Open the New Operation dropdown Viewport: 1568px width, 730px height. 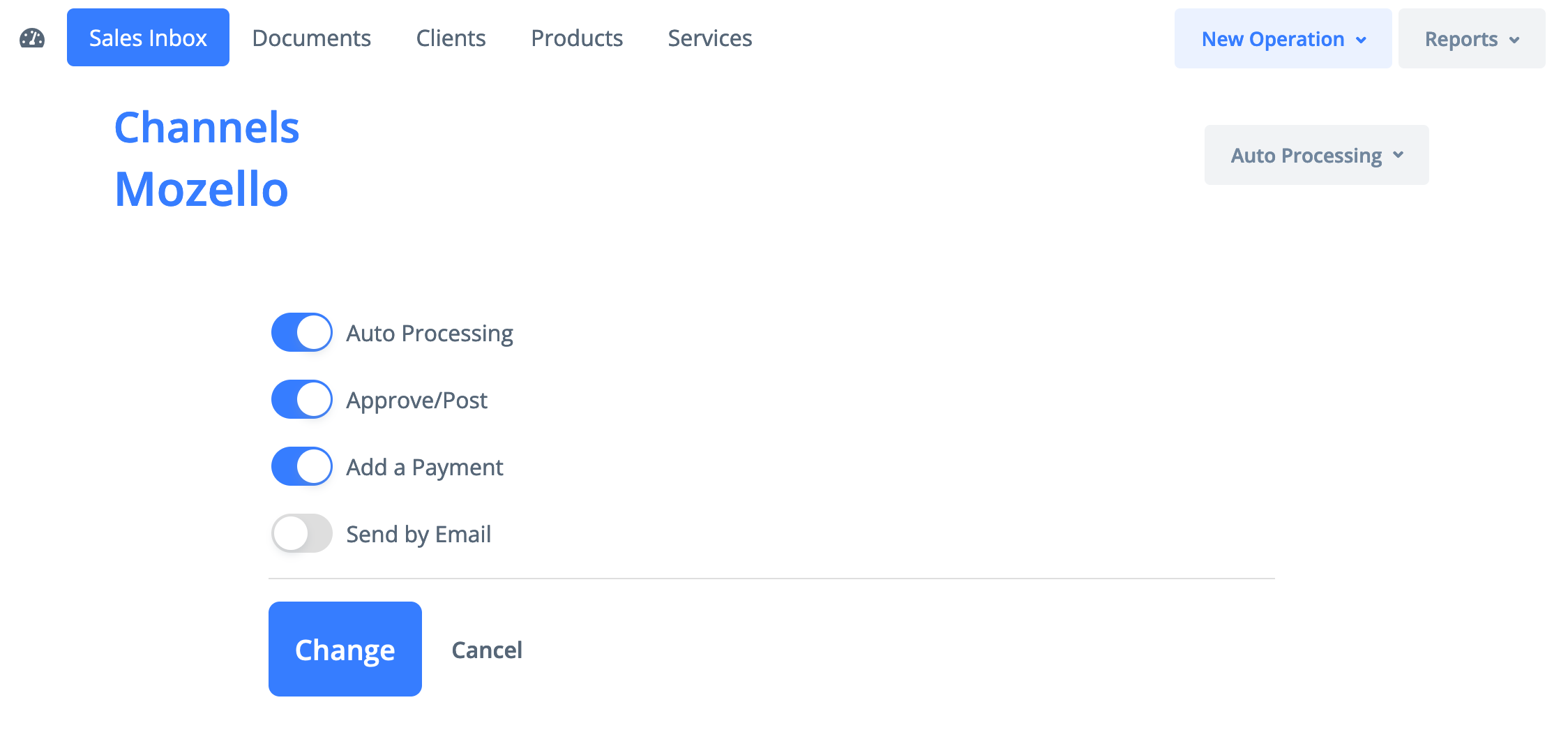coord(1283,39)
